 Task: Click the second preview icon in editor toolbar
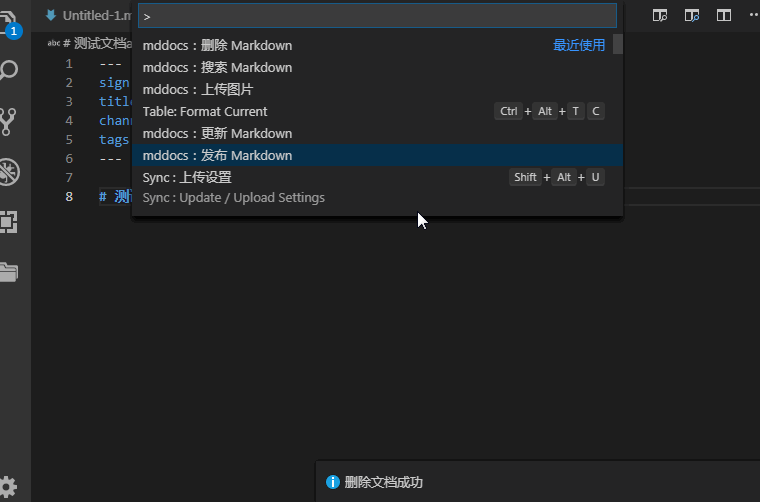692,16
